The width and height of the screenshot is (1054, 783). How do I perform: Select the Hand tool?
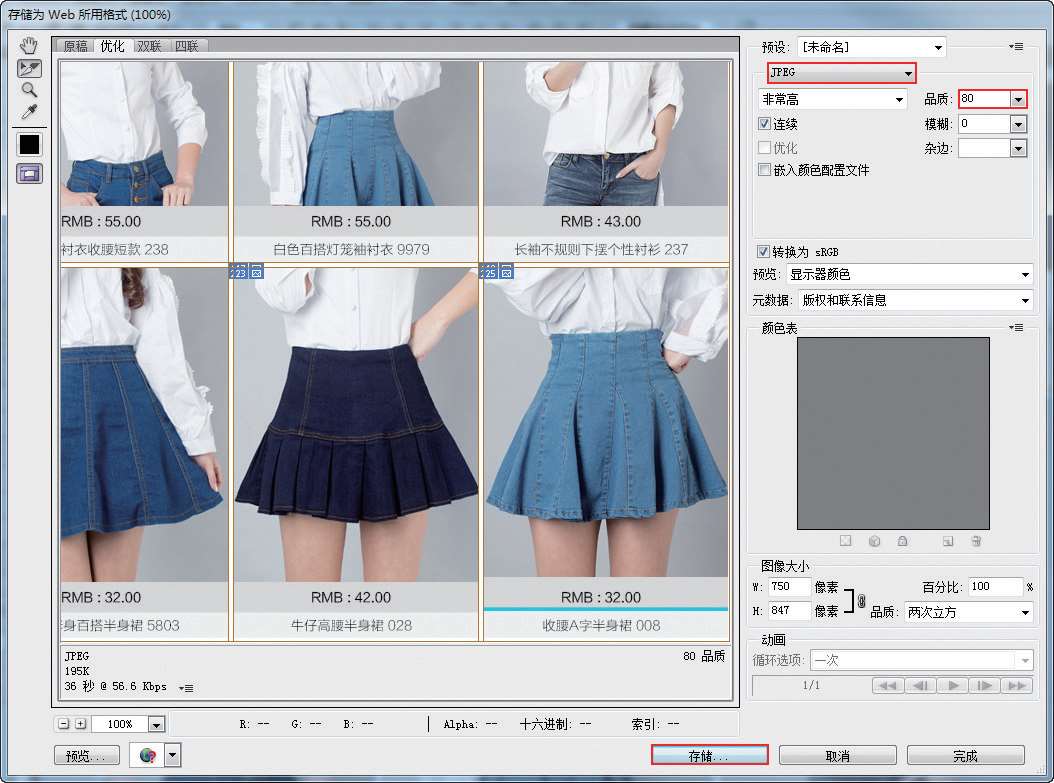(30, 45)
